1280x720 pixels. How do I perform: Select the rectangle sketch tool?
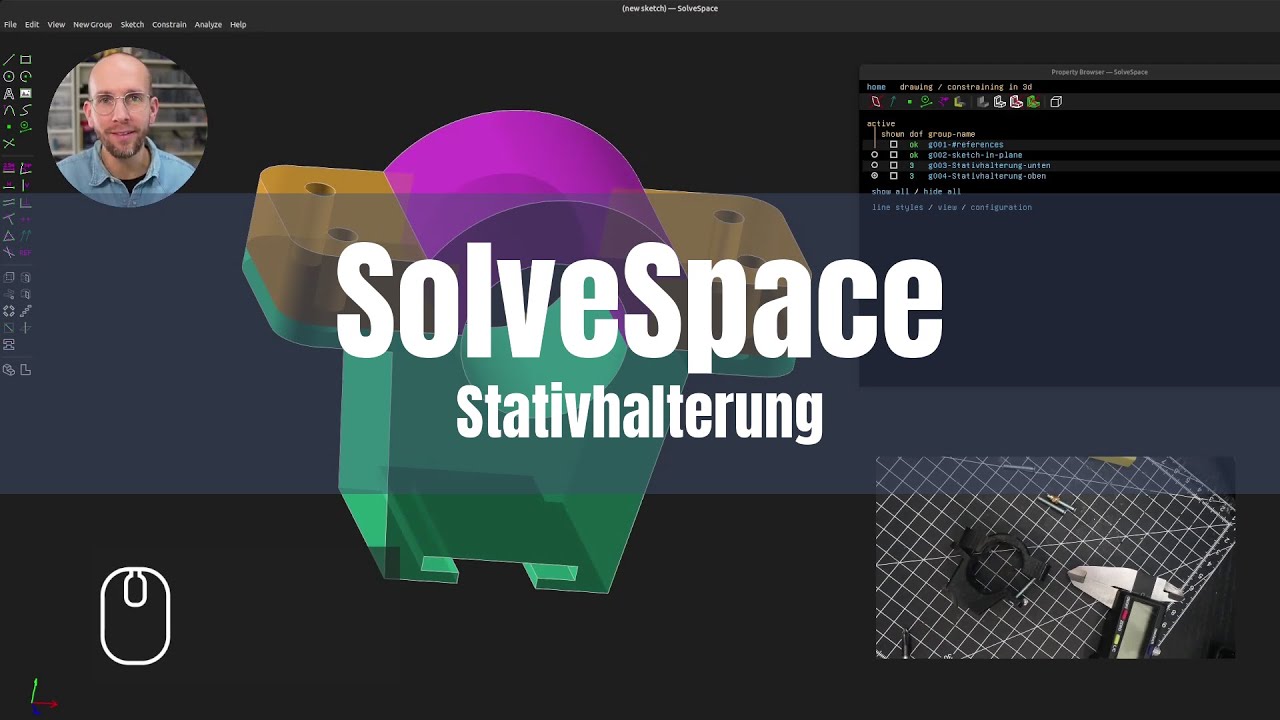point(26,59)
